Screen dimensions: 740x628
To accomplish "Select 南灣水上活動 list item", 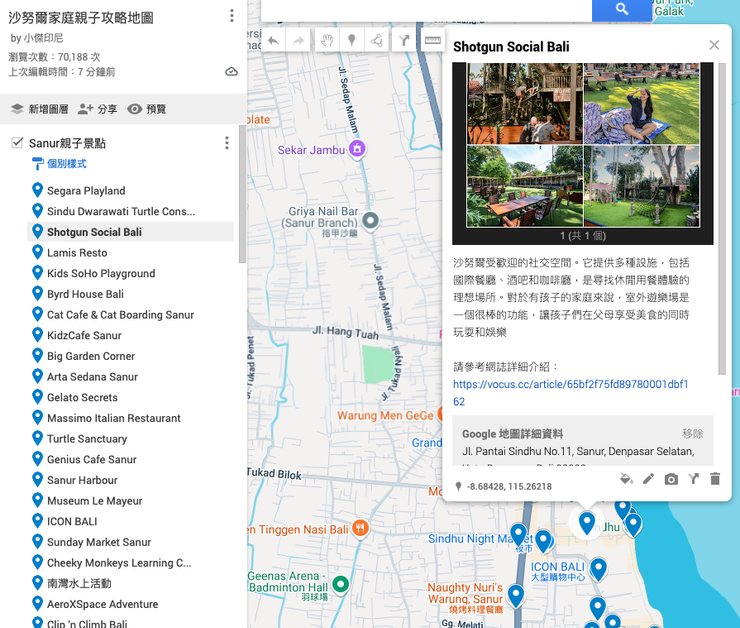I will coord(130,583).
